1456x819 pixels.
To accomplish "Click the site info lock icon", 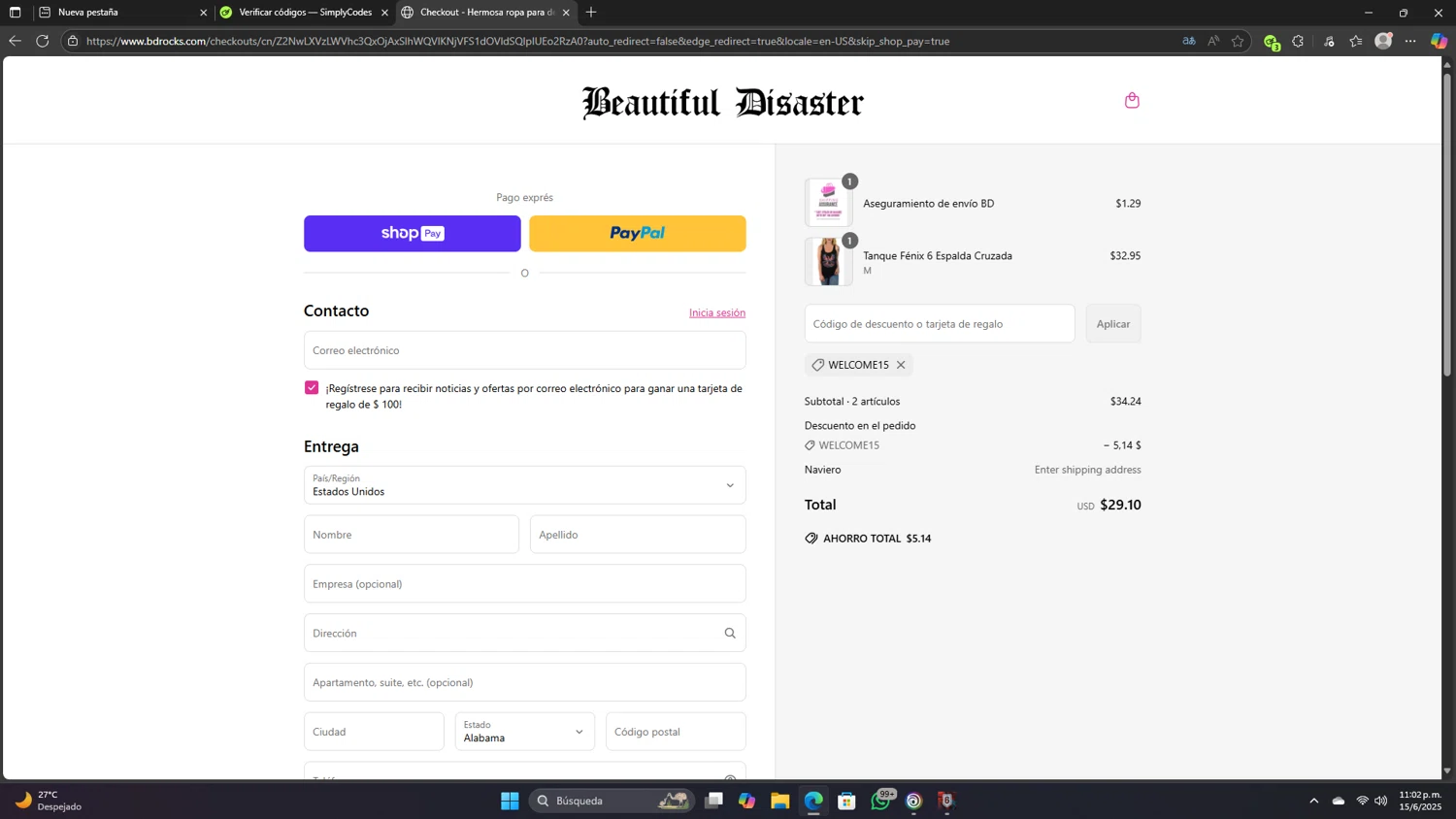I will (x=73, y=41).
